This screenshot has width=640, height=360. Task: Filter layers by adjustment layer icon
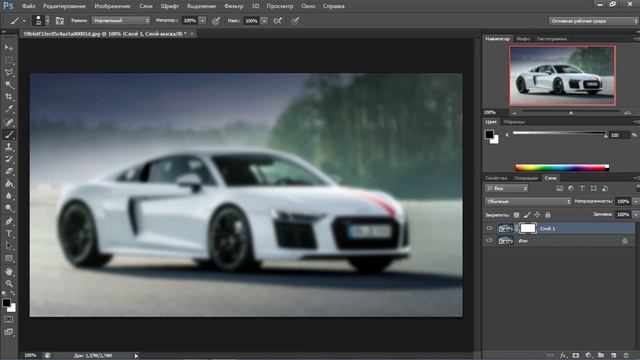(x=571, y=188)
